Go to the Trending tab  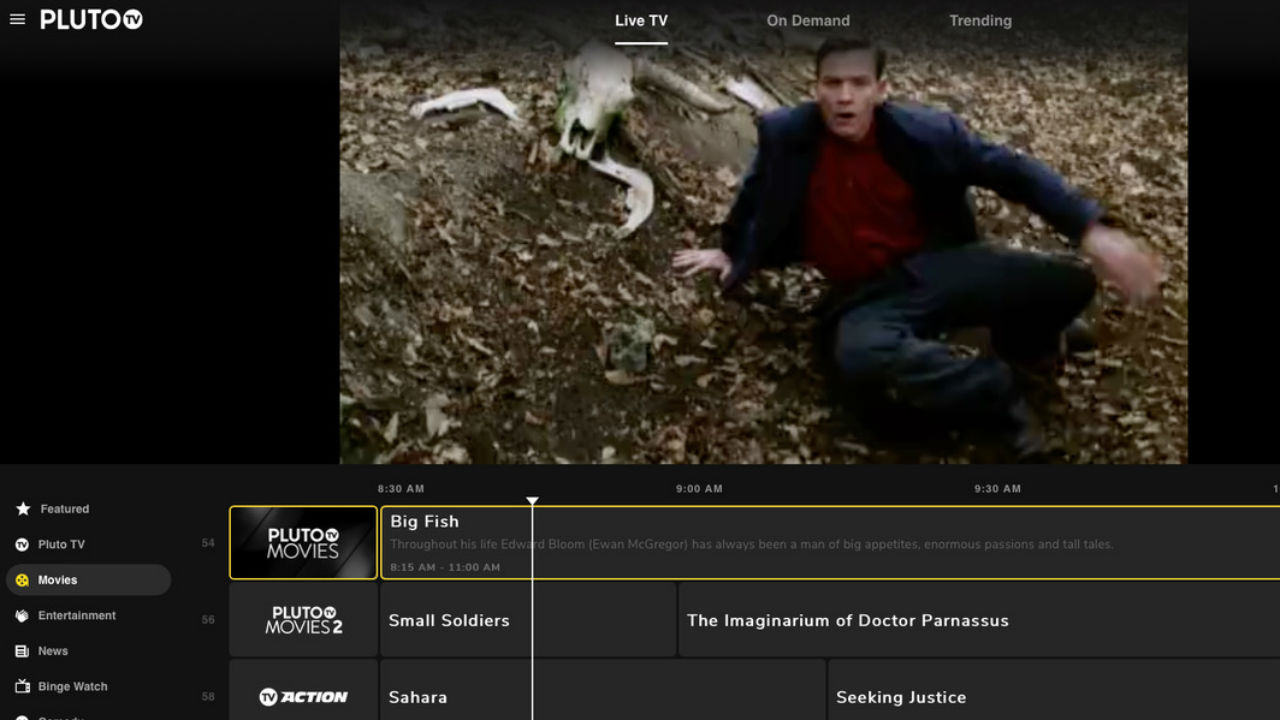click(x=980, y=20)
